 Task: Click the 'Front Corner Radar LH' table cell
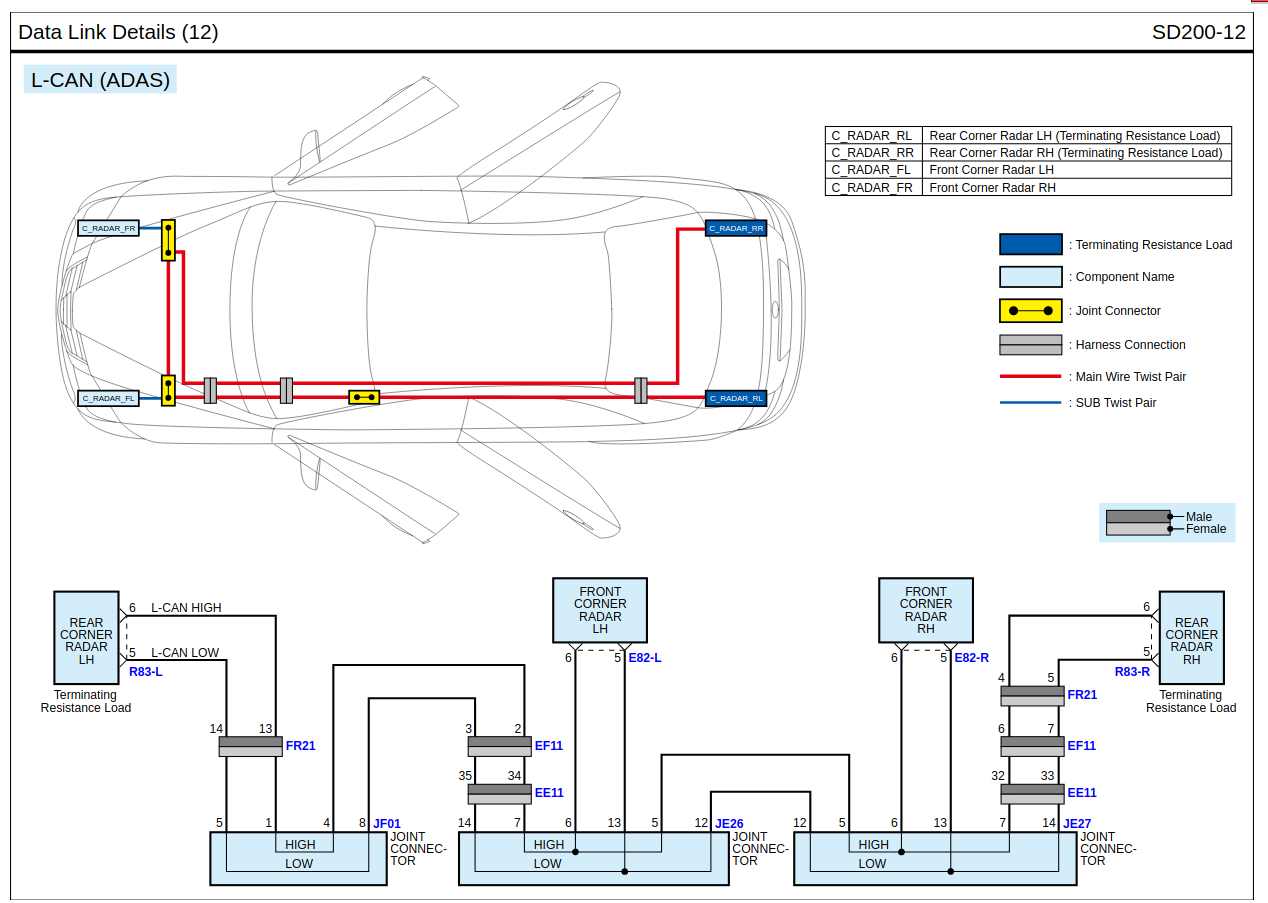[x=1076, y=170]
